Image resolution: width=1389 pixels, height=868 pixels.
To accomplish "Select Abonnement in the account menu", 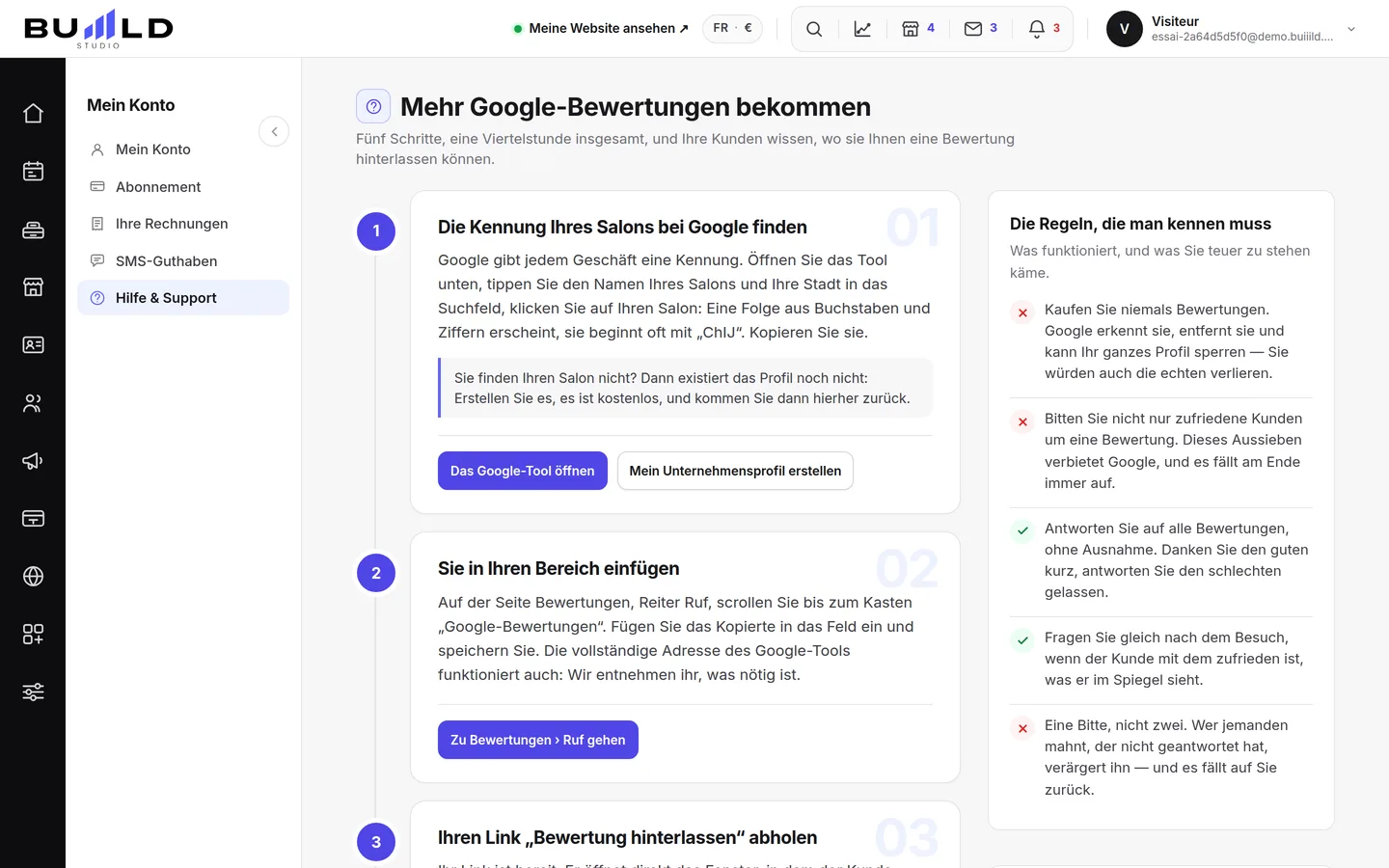I will tap(183, 187).
